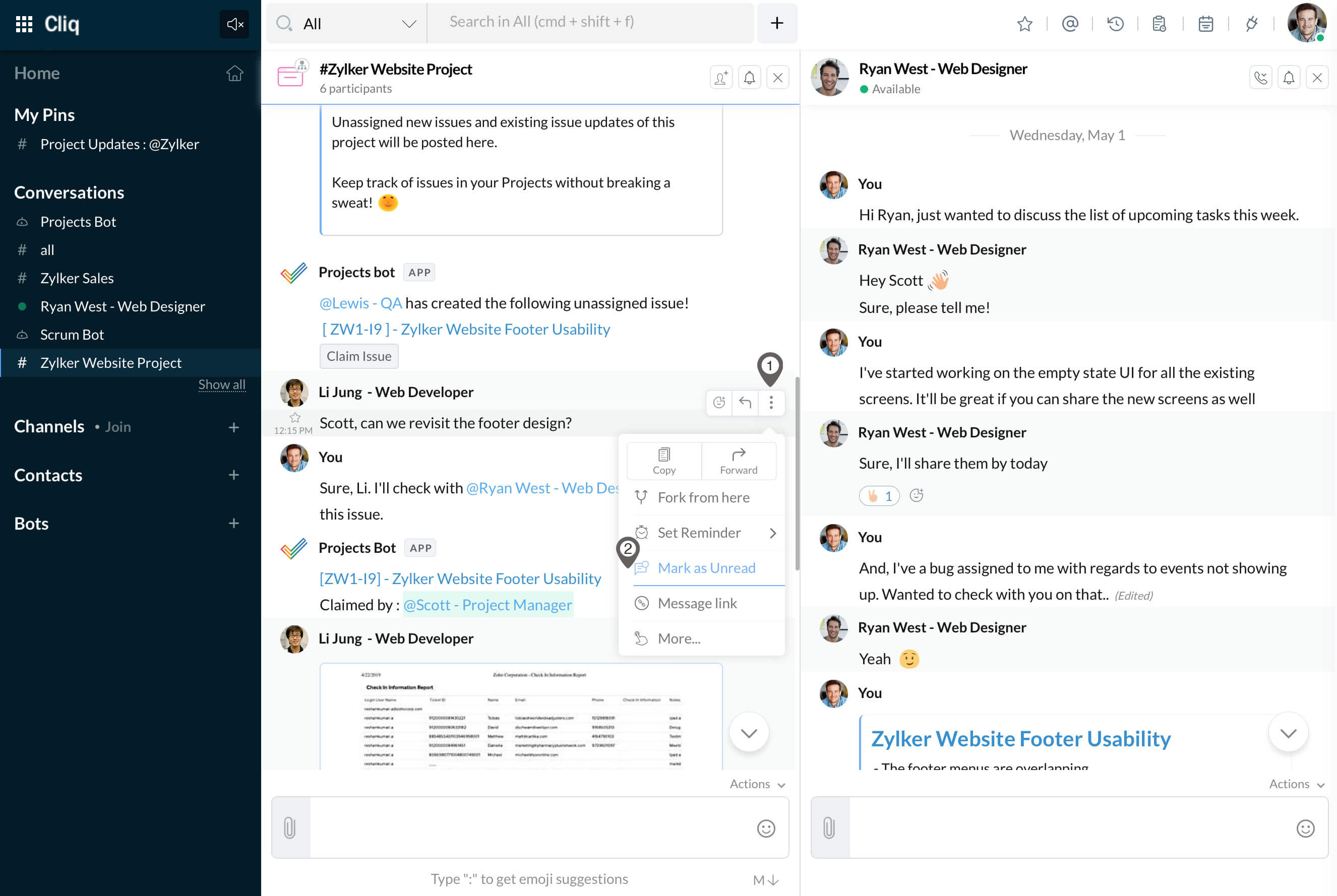Select Mark as Unread from context menu

(x=706, y=567)
